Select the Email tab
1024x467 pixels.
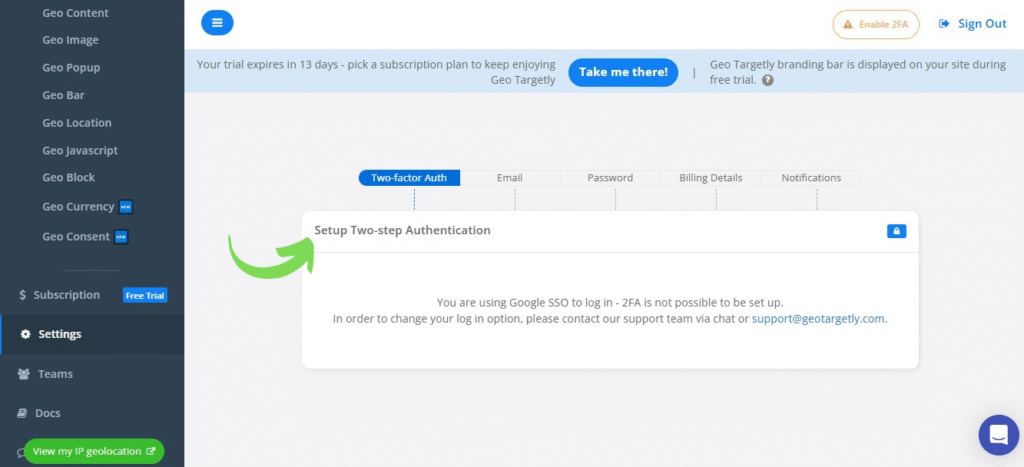click(x=510, y=178)
